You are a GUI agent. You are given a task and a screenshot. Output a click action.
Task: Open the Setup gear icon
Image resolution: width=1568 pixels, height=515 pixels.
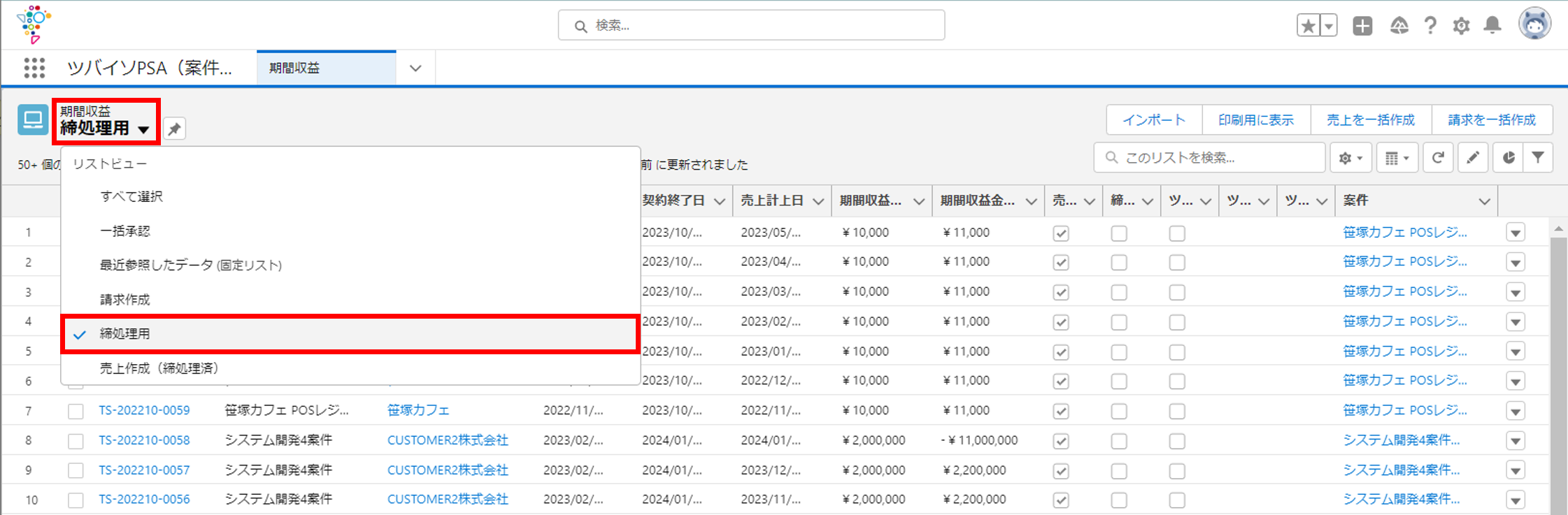tap(1461, 26)
